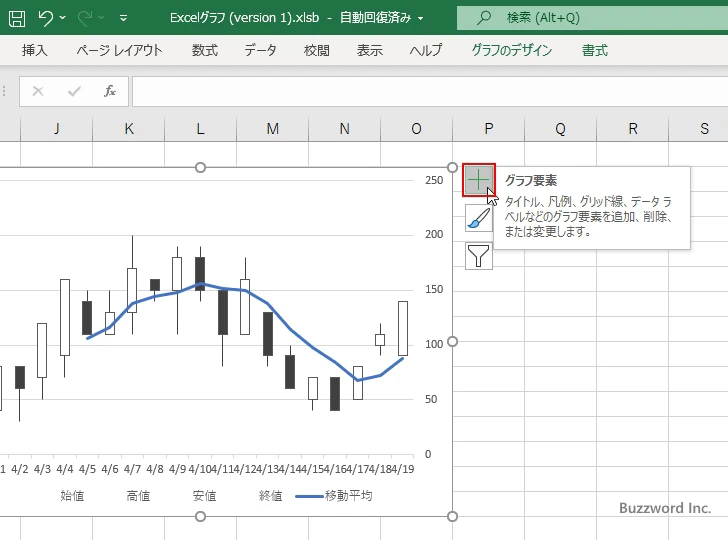Screen dimensions: 728x540
Task: Switch to the 書式 tab
Action: coord(595,50)
